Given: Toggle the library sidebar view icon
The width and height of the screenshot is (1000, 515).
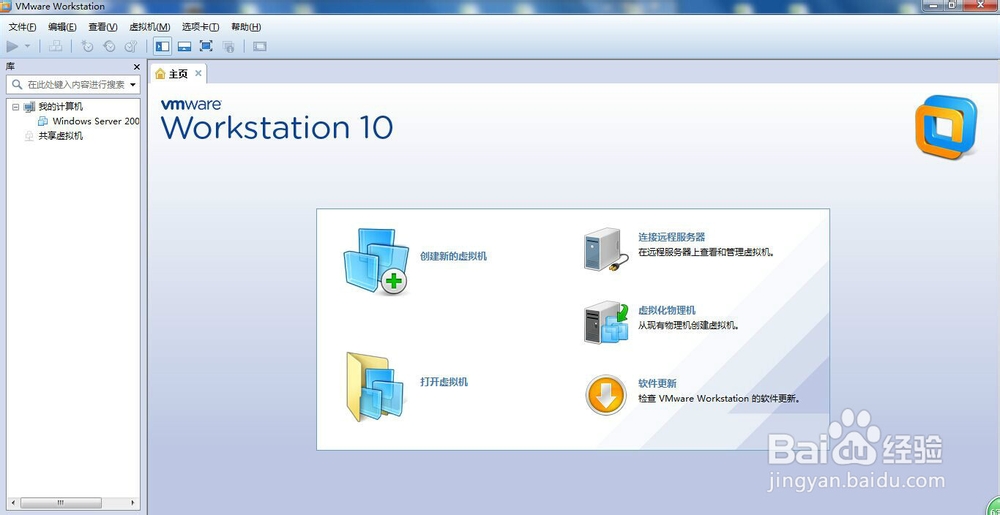Looking at the screenshot, I should pyautogui.click(x=163, y=46).
